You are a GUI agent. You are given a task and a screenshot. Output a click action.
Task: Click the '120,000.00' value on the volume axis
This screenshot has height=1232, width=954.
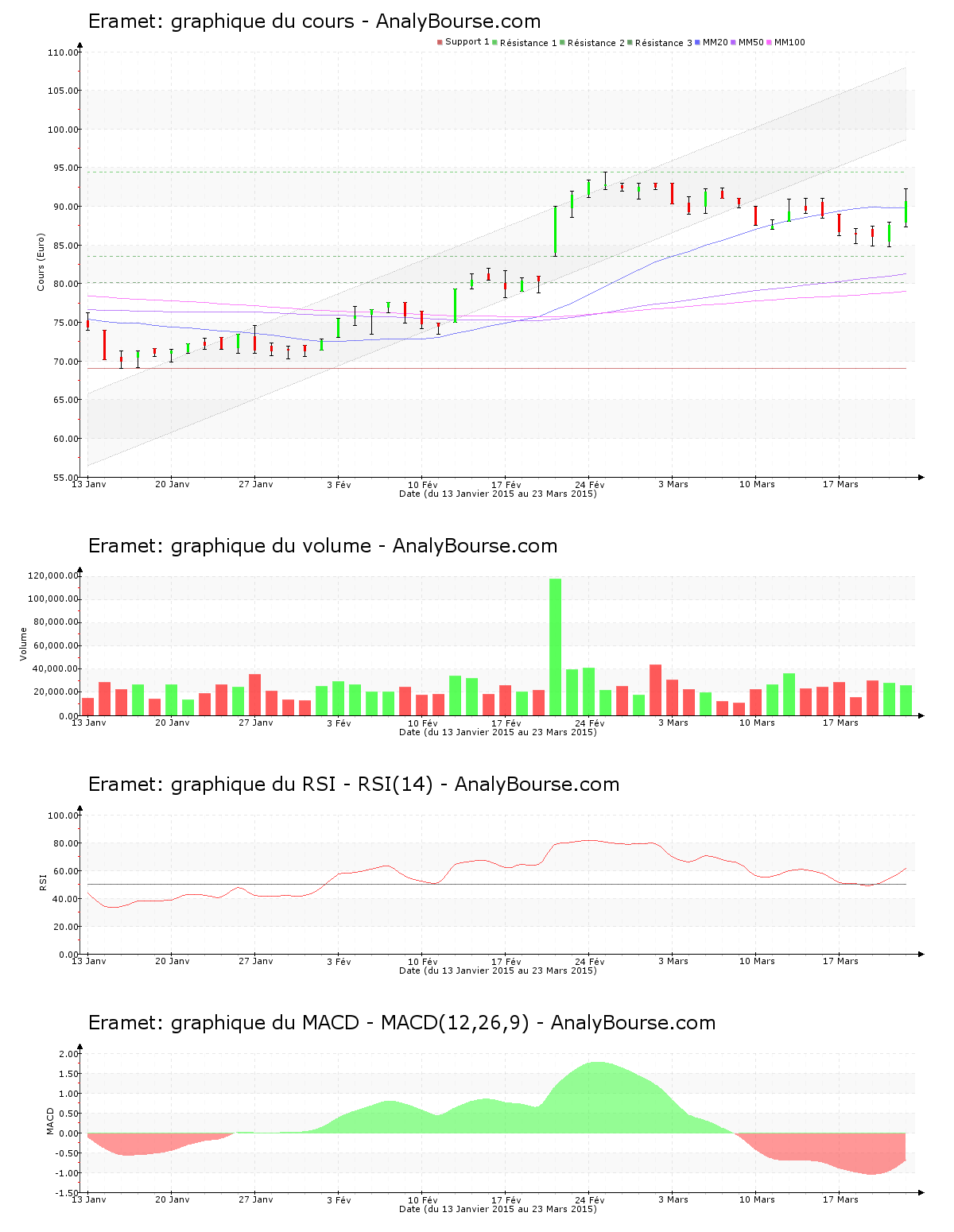pyautogui.click(x=52, y=575)
